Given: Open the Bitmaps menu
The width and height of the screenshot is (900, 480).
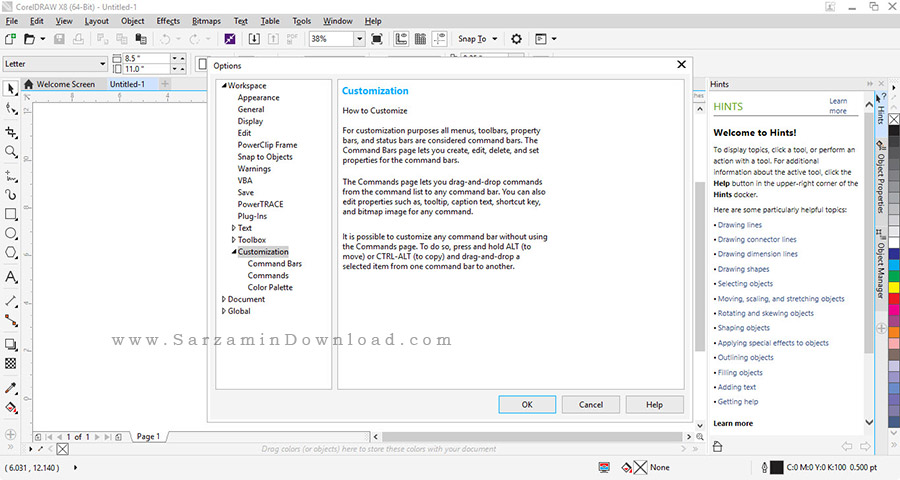Looking at the screenshot, I should [x=206, y=21].
